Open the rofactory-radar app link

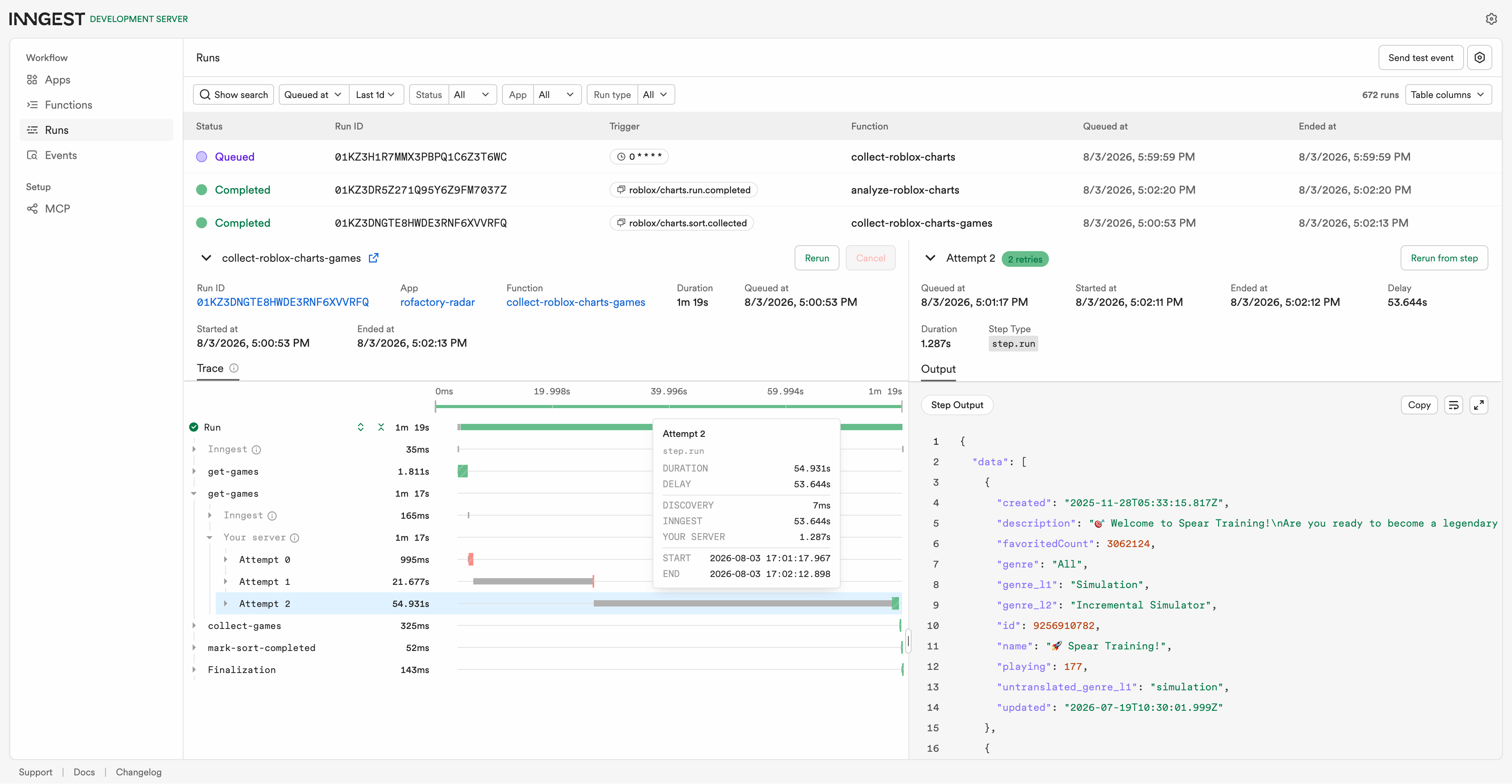(x=437, y=302)
